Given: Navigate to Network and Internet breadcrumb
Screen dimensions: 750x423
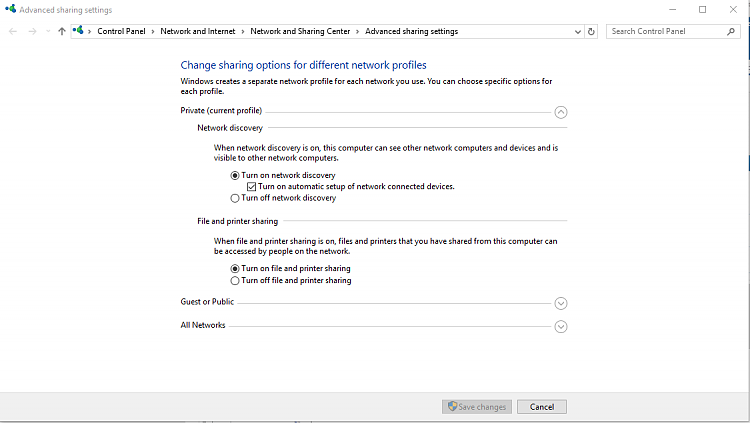Looking at the screenshot, I should (x=198, y=31).
